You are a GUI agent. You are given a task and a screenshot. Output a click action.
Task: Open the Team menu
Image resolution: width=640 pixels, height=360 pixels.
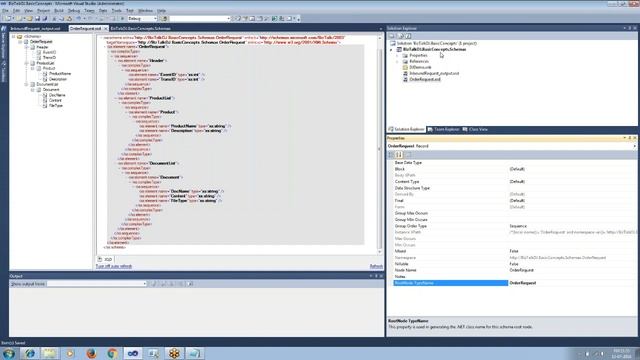point(89,11)
